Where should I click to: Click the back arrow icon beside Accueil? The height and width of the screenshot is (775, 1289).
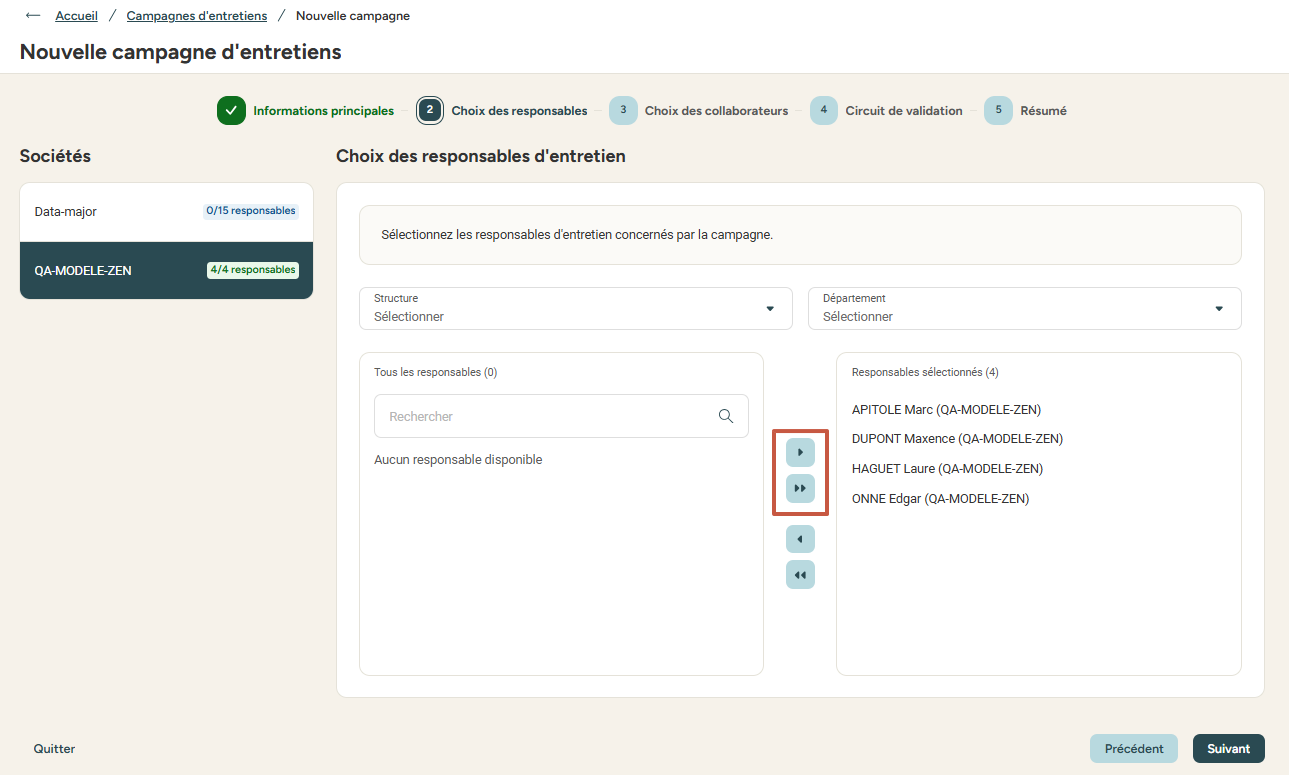[x=33, y=16]
